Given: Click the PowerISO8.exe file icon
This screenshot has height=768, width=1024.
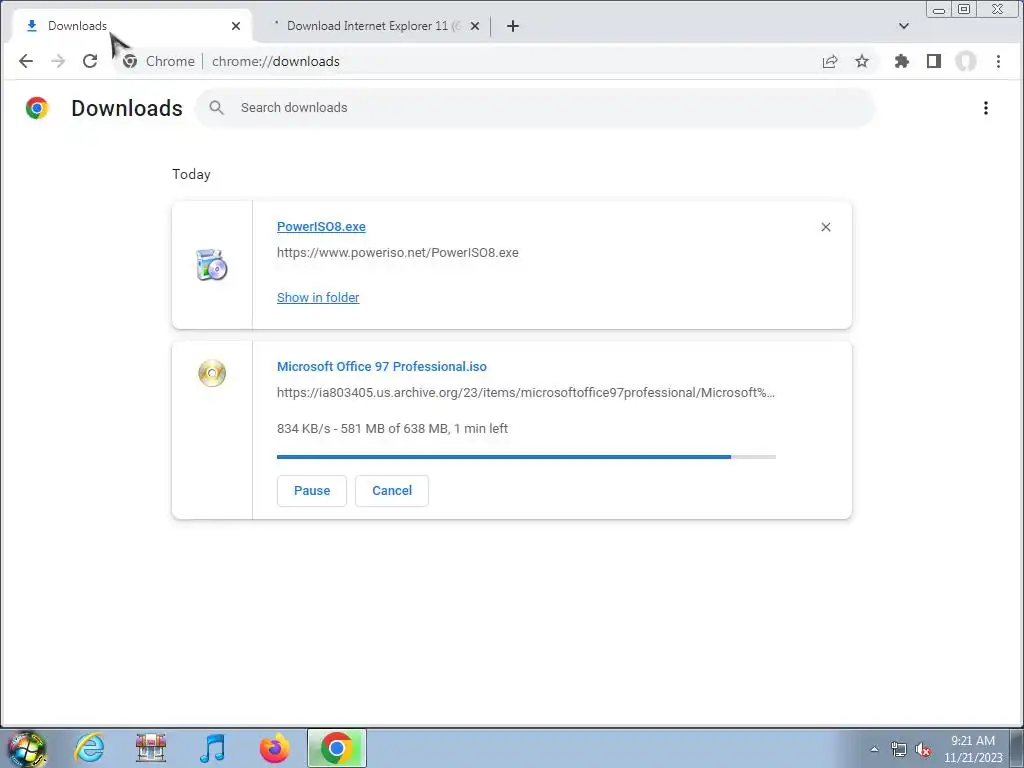Looking at the screenshot, I should pos(212,265).
